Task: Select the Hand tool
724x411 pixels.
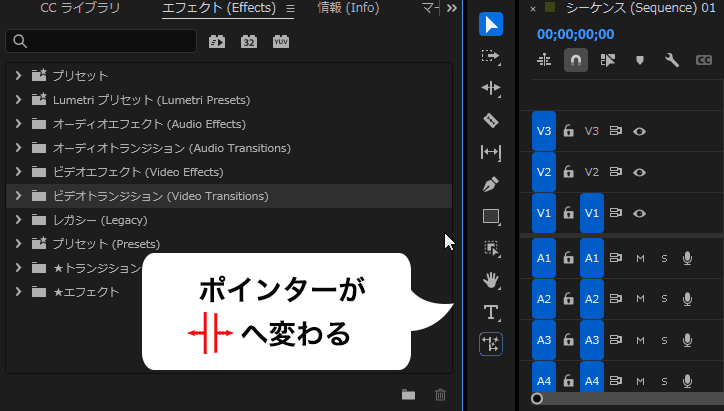Action: tap(491, 280)
